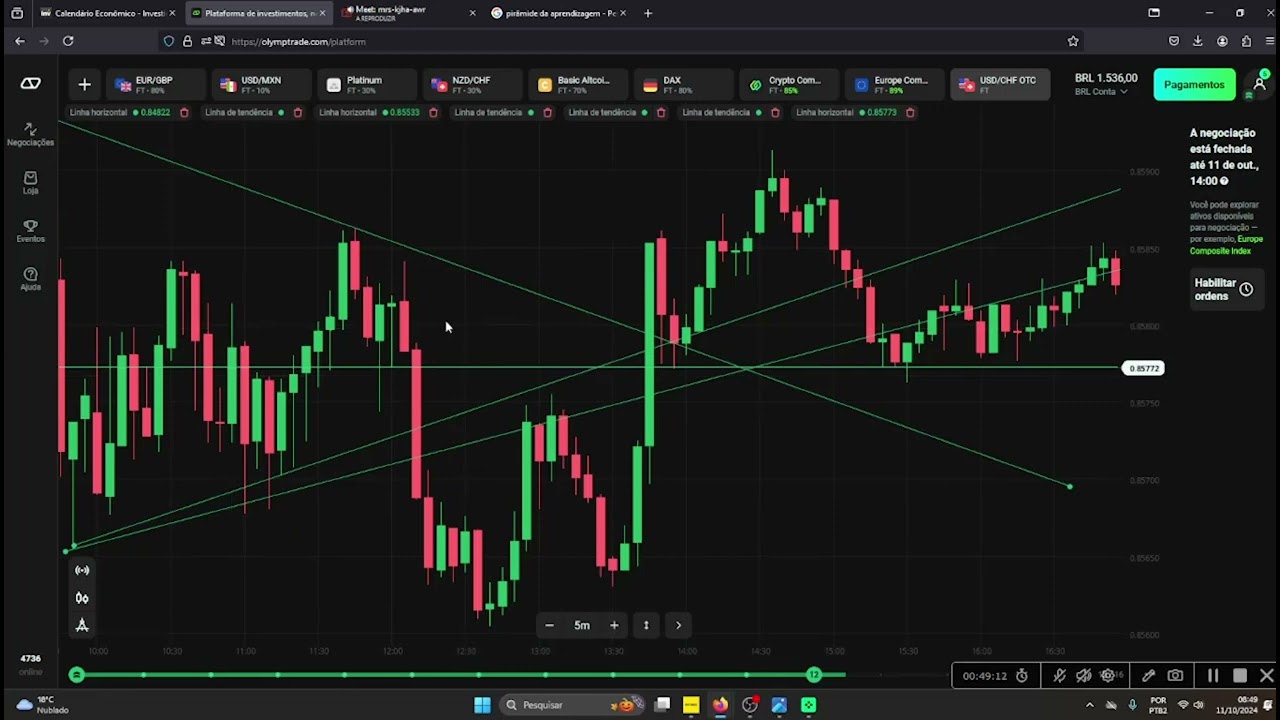Show hidden system tray icons
The width and height of the screenshot is (1280, 720).
[1090, 705]
